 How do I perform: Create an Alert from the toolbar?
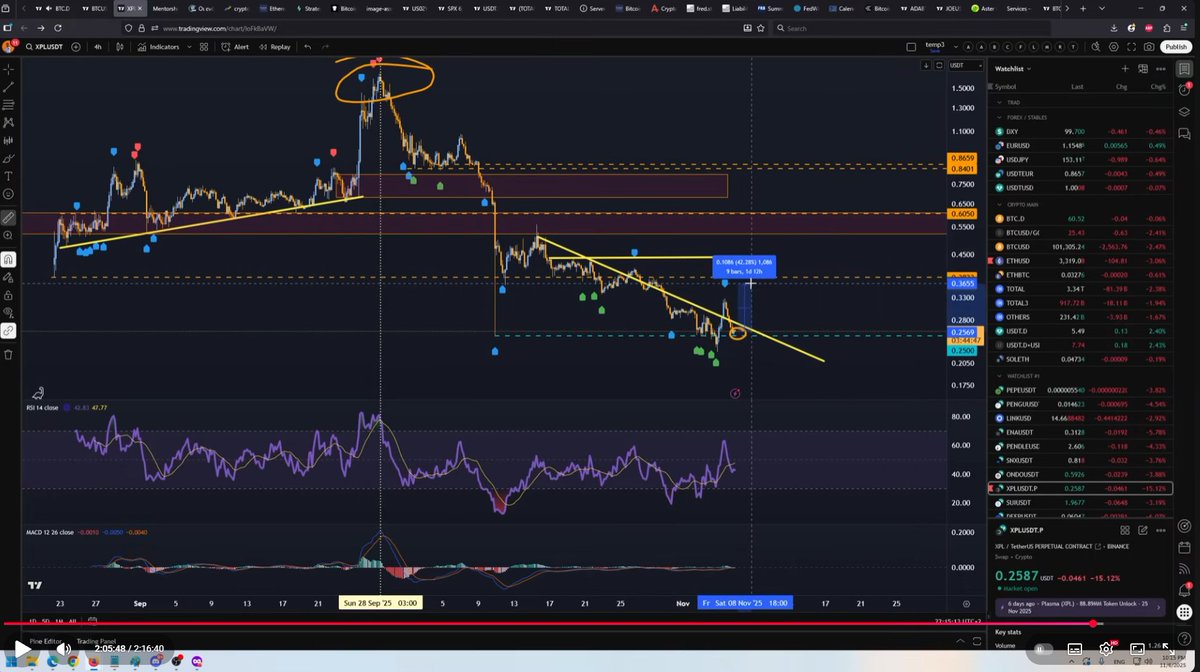point(236,47)
